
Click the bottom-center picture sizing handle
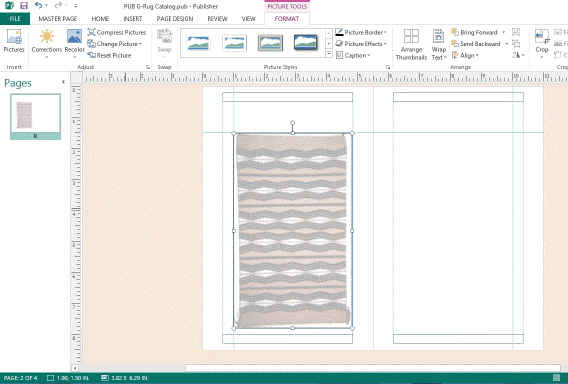293,328
